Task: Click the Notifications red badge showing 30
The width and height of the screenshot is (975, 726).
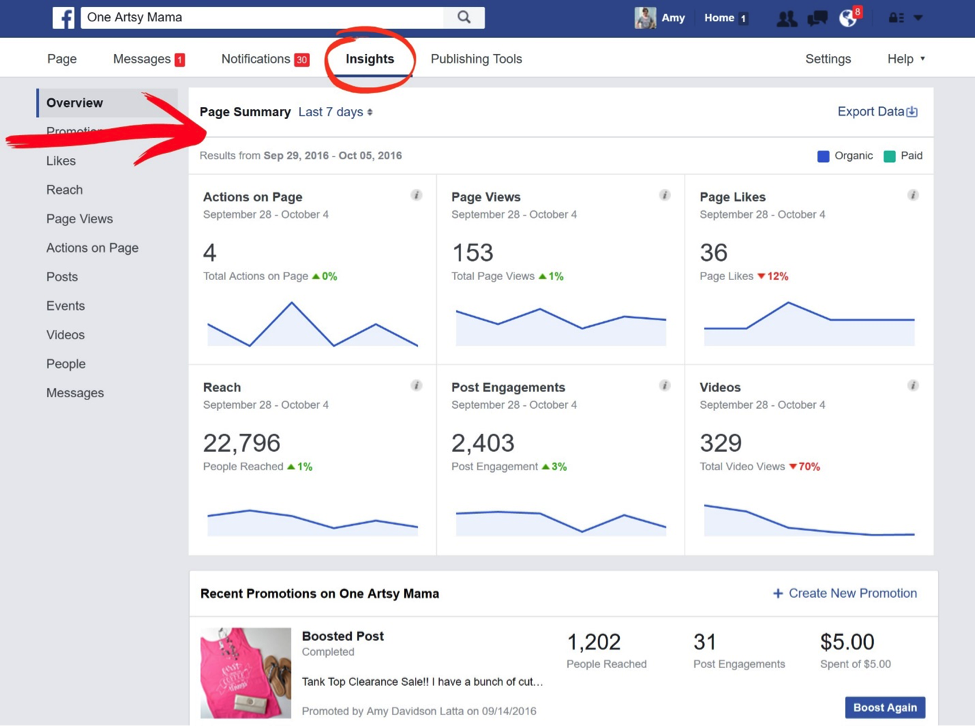Action: point(302,60)
